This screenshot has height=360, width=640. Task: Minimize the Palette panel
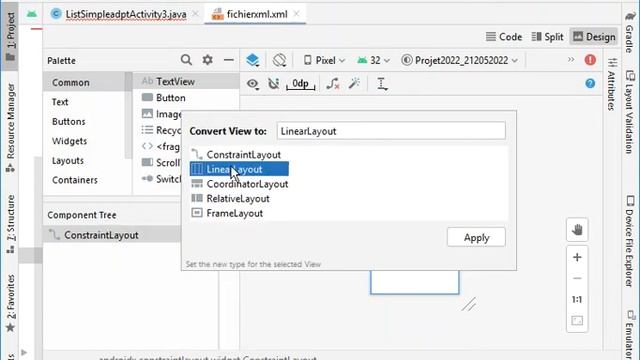pyautogui.click(x=229, y=60)
